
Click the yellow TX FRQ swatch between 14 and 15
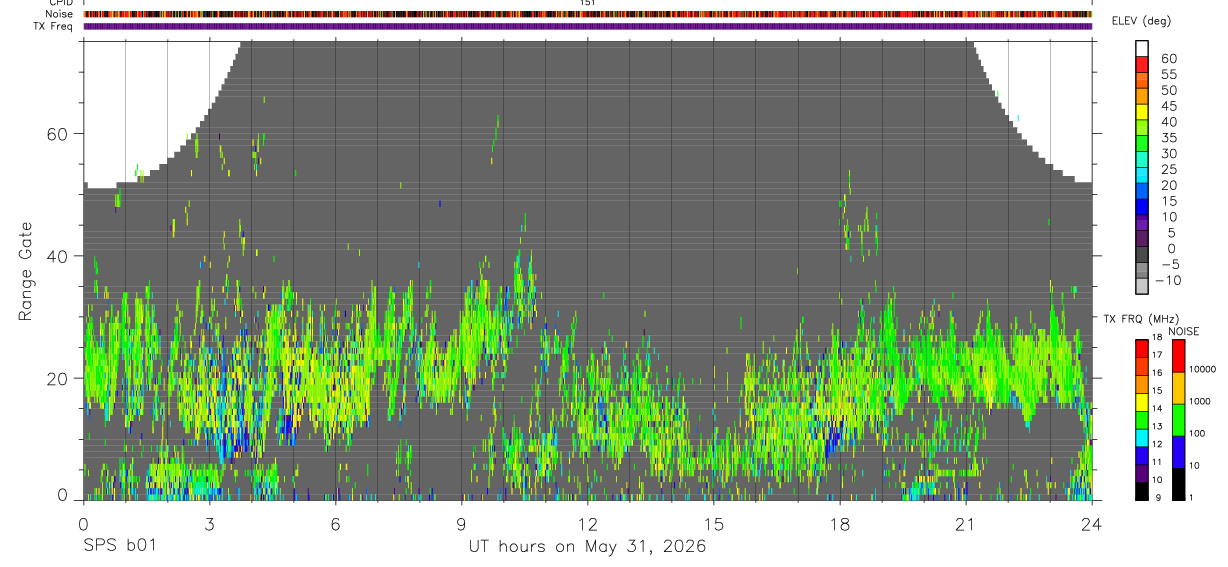(1141, 402)
